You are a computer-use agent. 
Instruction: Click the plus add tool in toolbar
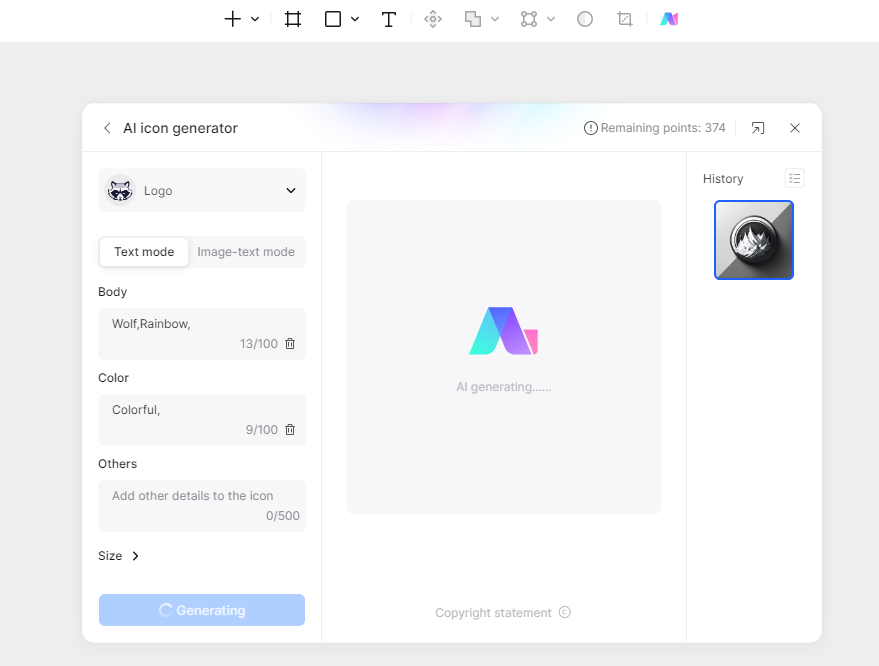(233, 19)
